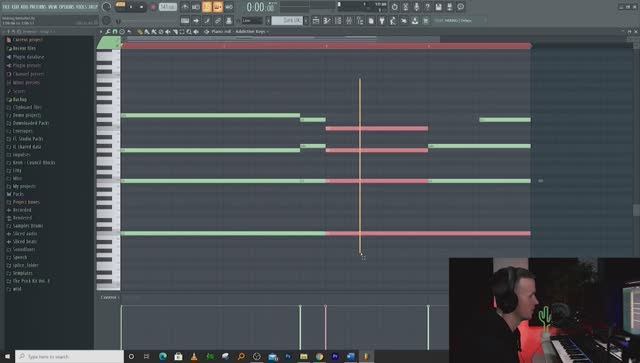Image resolution: width=640 pixels, height=363 pixels.
Task: Open the FILE menu
Action: pyautogui.click(x=6, y=7)
